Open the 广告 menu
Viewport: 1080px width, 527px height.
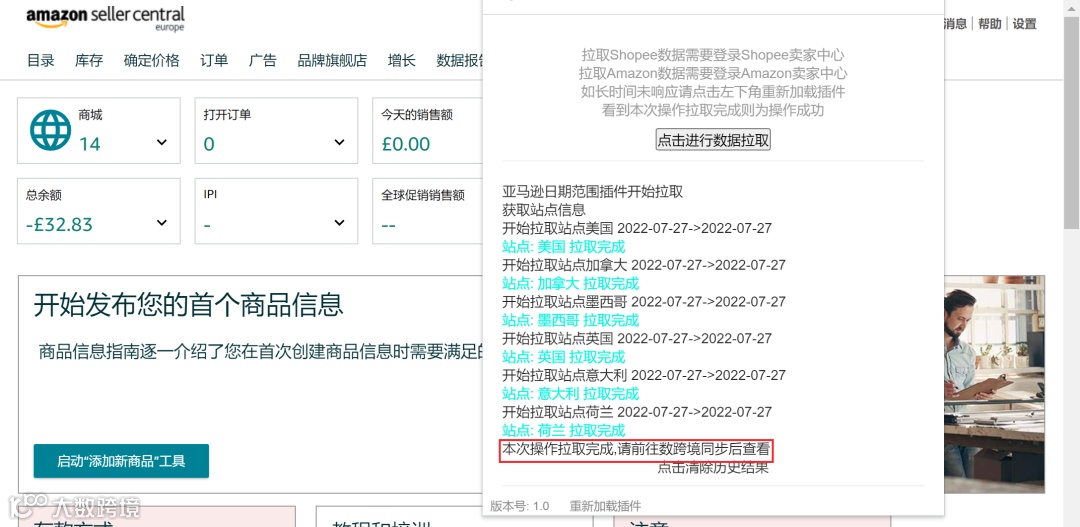click(x=262, y=60)
